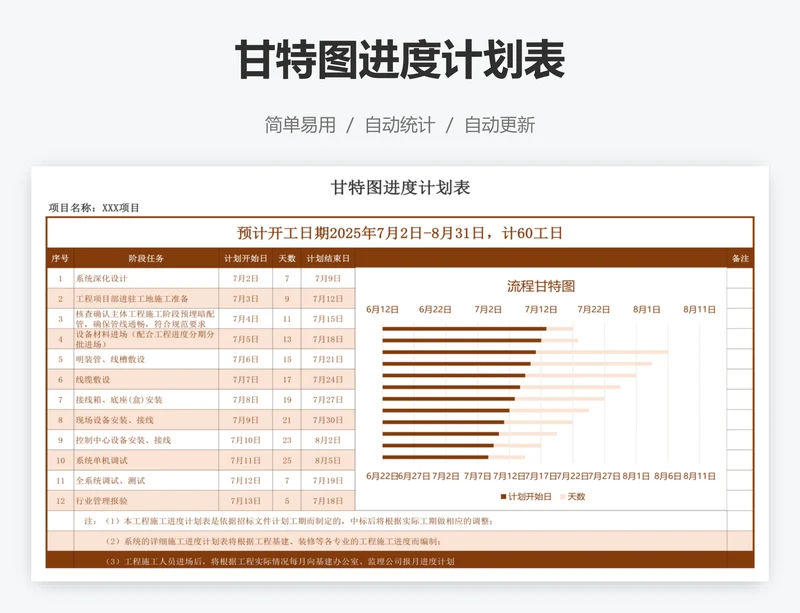The height and width of the screenshot is (613, 800).
Task: Click the start date cell 7月10日
Action: click(x=245, y=440)
